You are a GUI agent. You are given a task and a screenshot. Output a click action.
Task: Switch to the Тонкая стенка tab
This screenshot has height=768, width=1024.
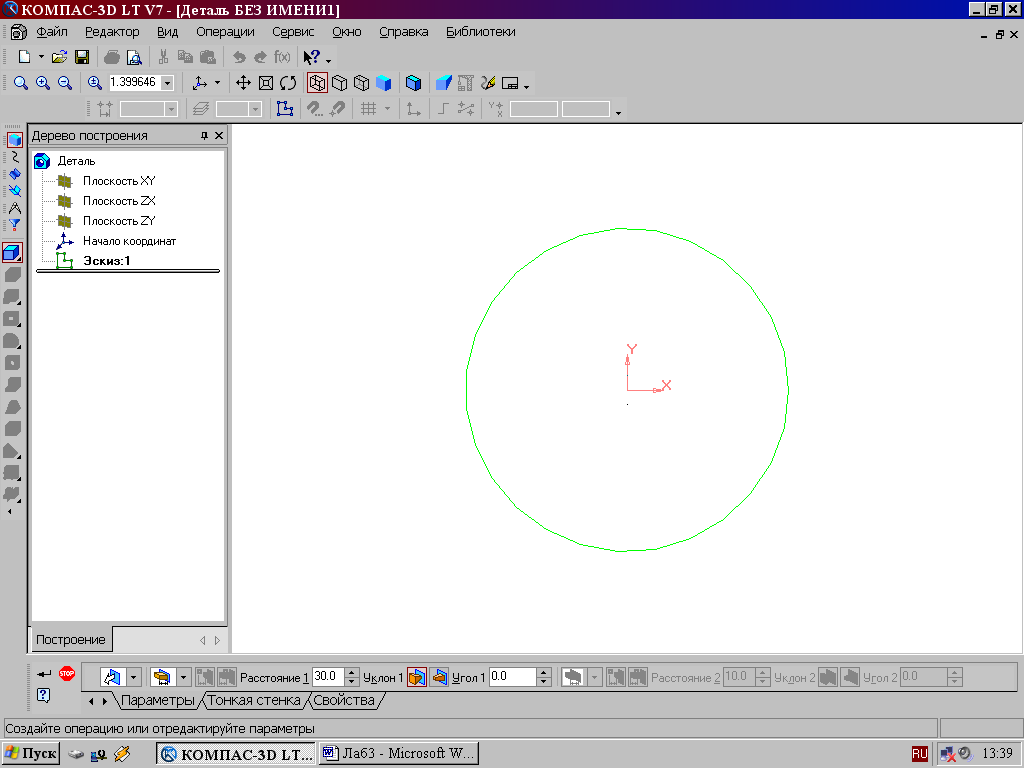pyautogui.click(x=253, y=700)
